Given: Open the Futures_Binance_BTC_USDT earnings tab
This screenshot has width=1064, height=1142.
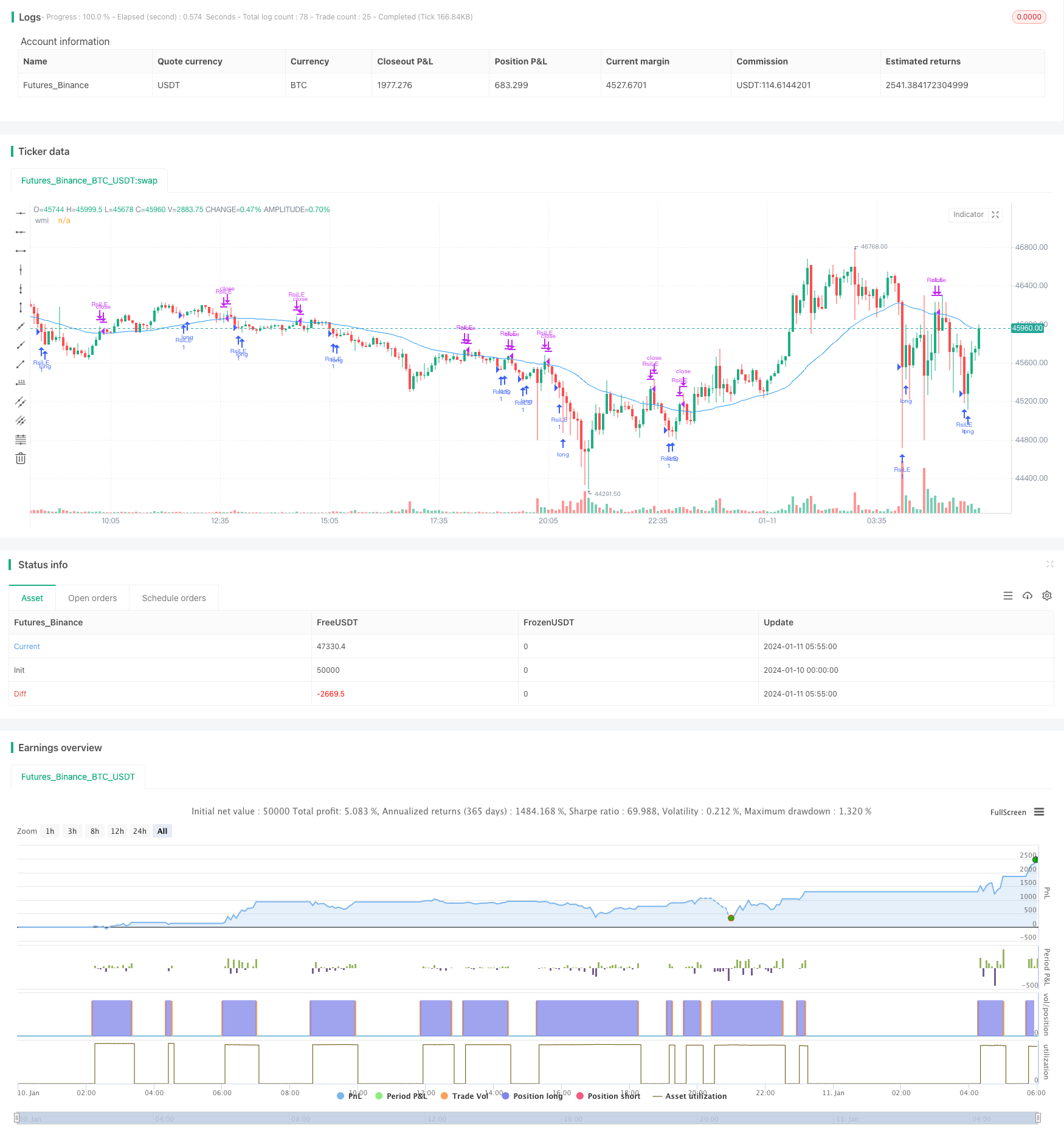Looking at the screenshot, I should (78, 777).
